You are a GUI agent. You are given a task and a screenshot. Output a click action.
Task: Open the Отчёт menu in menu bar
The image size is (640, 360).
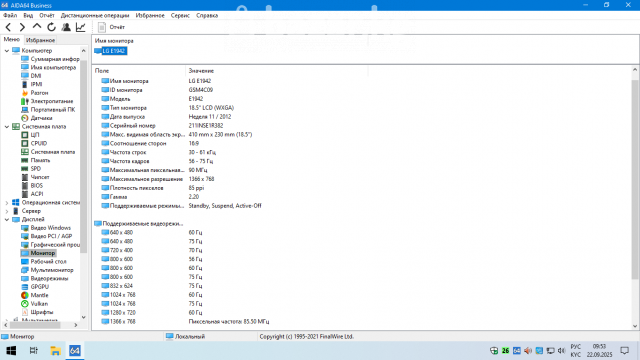click(47, 16)
